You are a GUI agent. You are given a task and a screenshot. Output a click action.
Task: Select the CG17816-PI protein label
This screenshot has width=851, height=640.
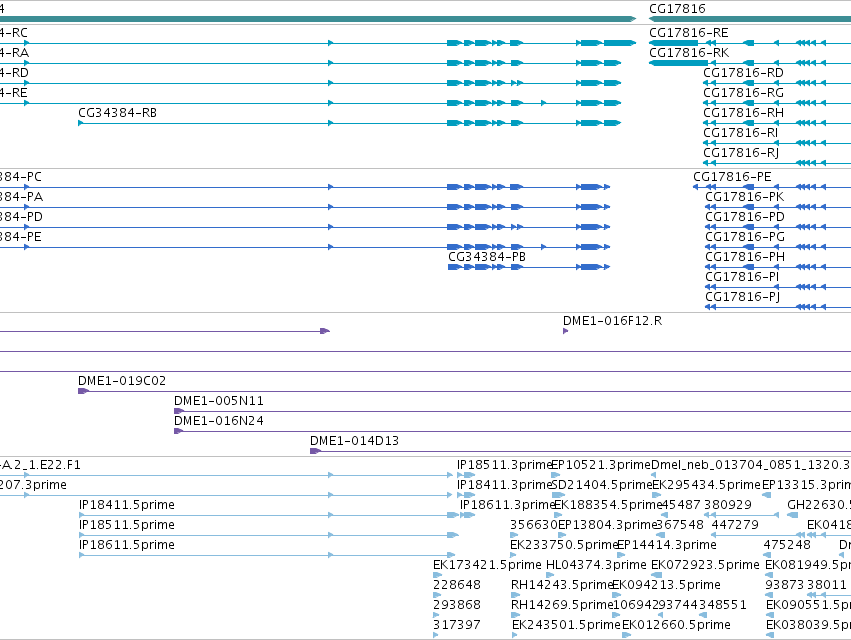point(742,277)
